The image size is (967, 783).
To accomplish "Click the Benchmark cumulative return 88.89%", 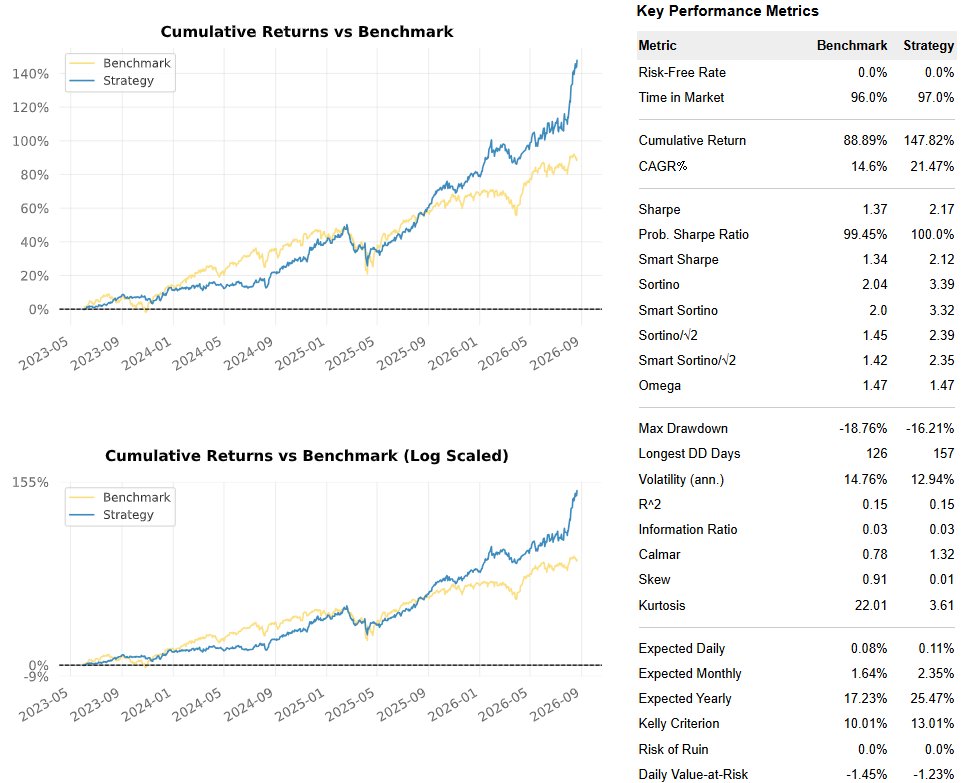I will pyautogui.click(x=865, y=141).
